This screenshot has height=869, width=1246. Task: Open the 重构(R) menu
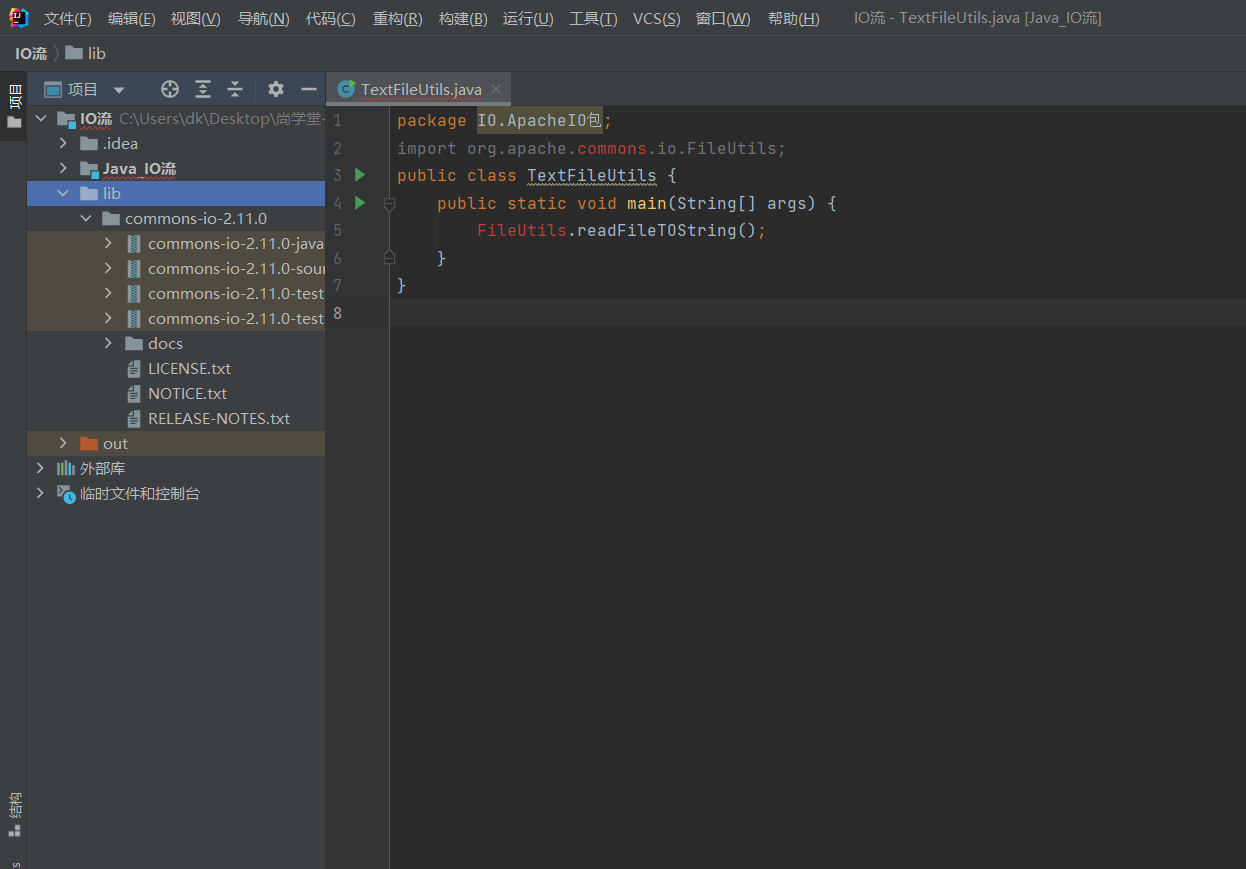click(x=398, y=19)
